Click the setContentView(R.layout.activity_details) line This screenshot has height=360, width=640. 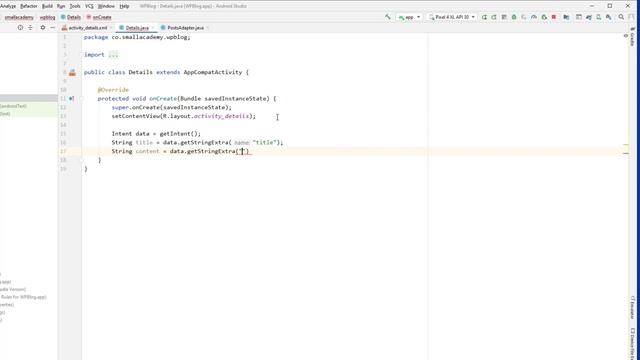[184, 116]
